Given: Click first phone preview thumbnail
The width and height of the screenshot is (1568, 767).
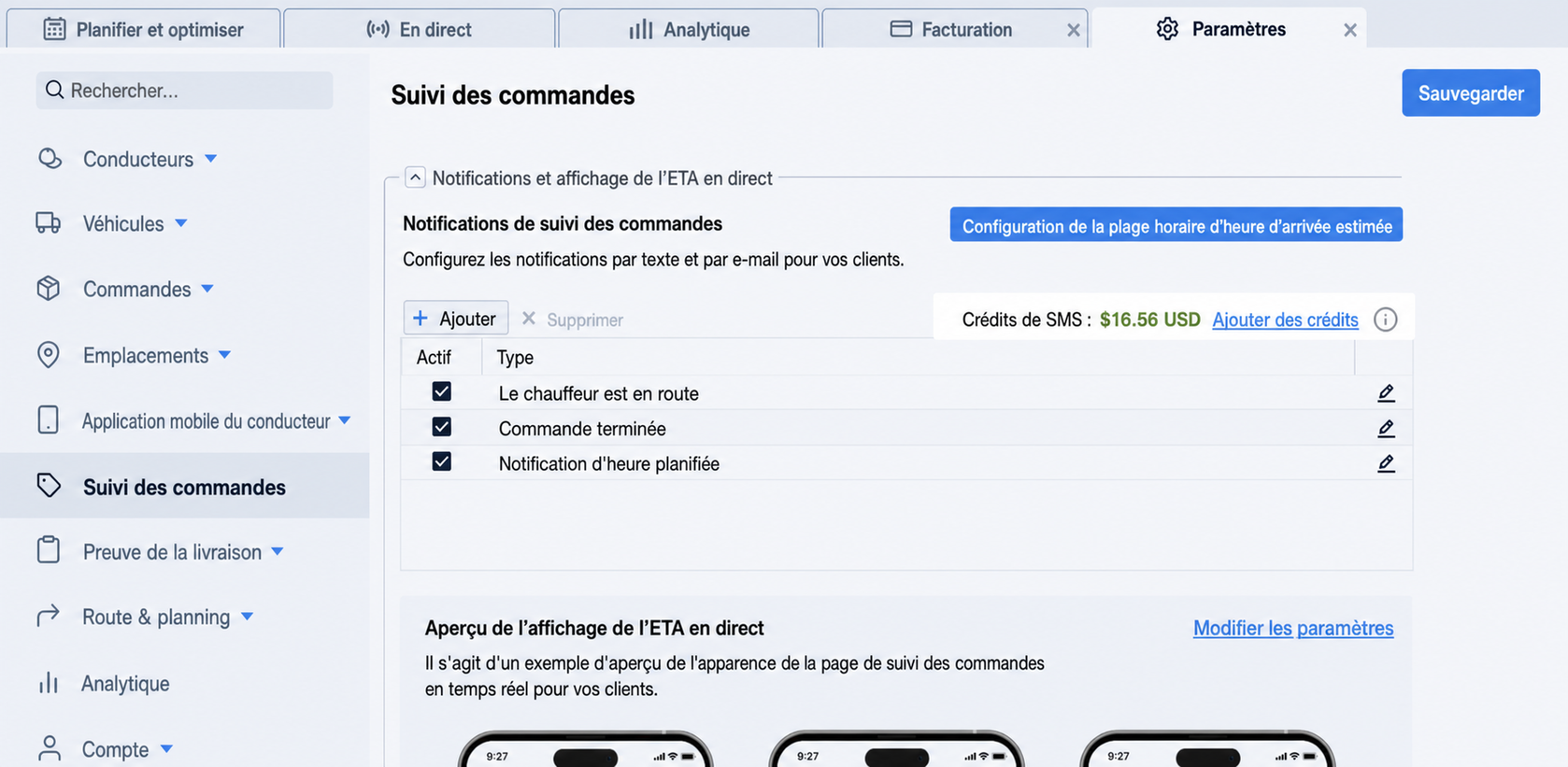Looking at the screenshot, I should click(x=586, y=748).
